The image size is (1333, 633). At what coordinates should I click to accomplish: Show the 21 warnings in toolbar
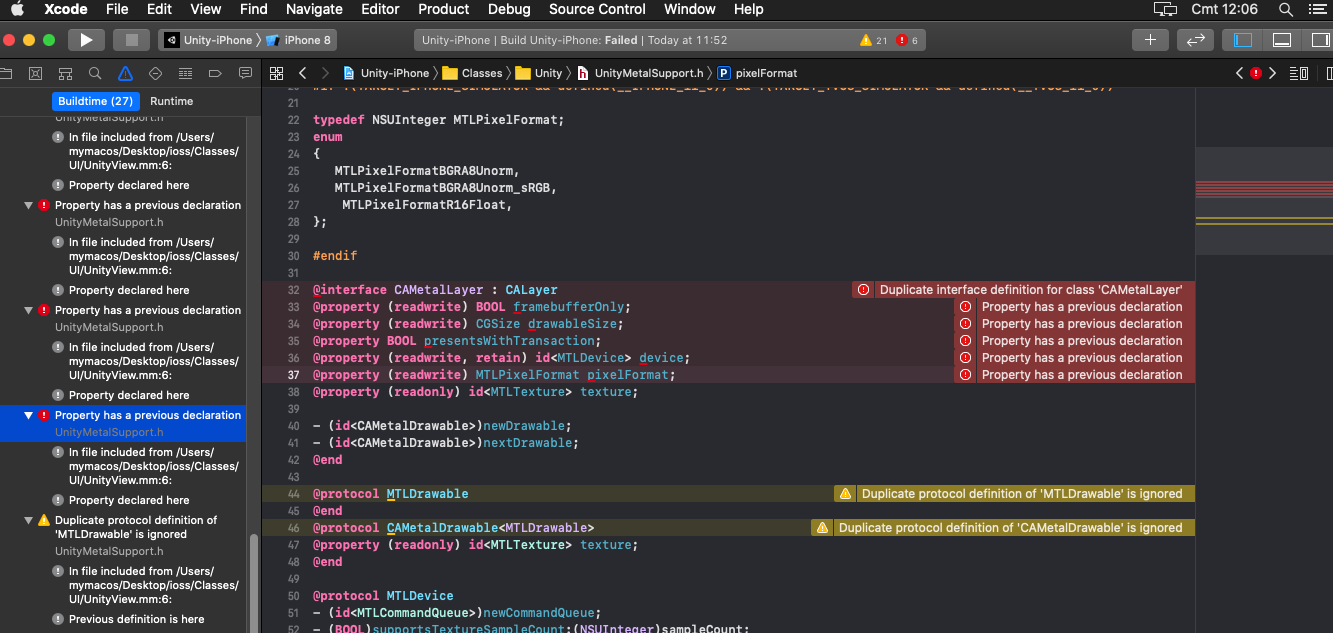873,41
